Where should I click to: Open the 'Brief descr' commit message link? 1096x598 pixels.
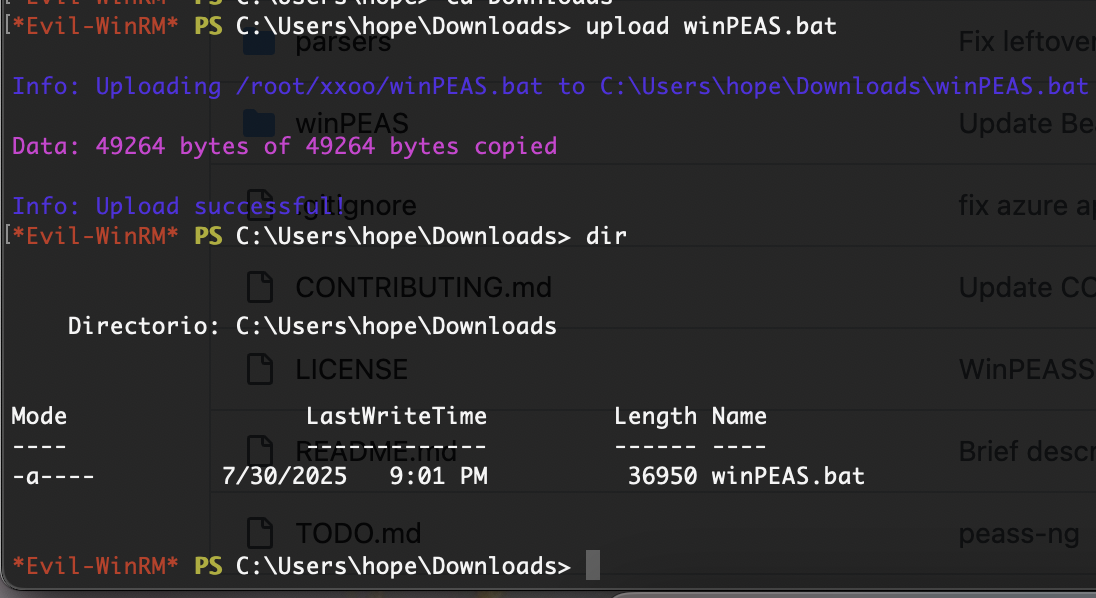(1027, 451)
